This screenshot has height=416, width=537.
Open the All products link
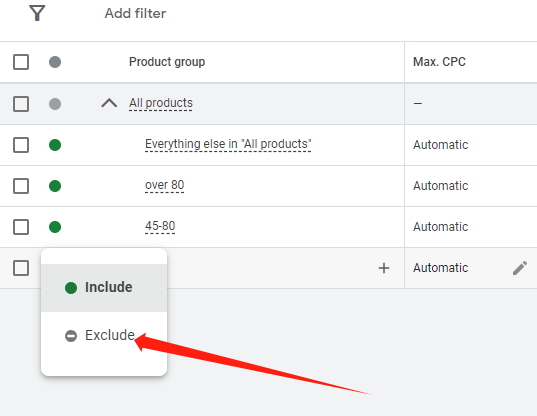[x=161, y=103]
